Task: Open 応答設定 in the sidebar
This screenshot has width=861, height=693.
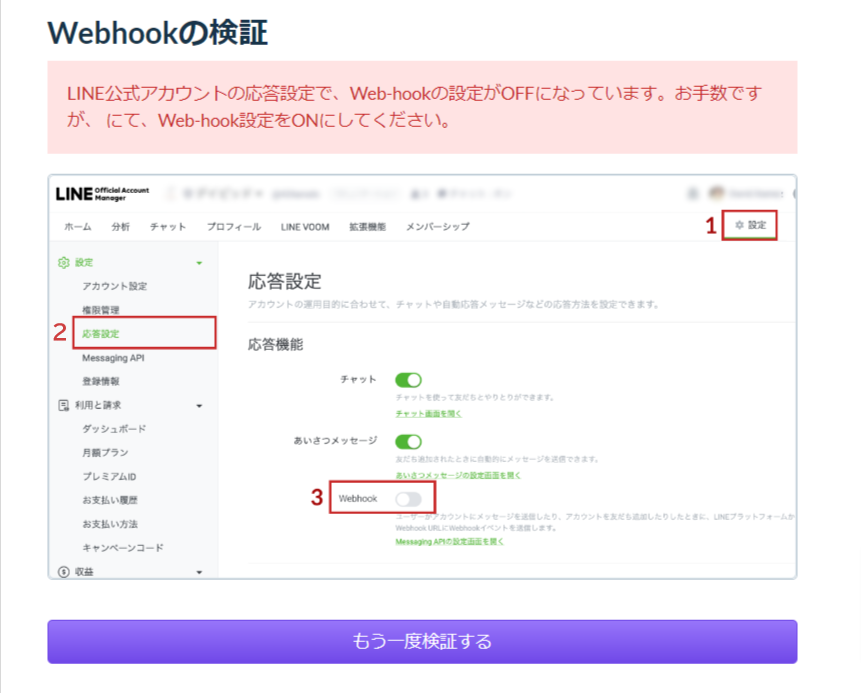Action: pyautogui.click(x=101, y=333)
